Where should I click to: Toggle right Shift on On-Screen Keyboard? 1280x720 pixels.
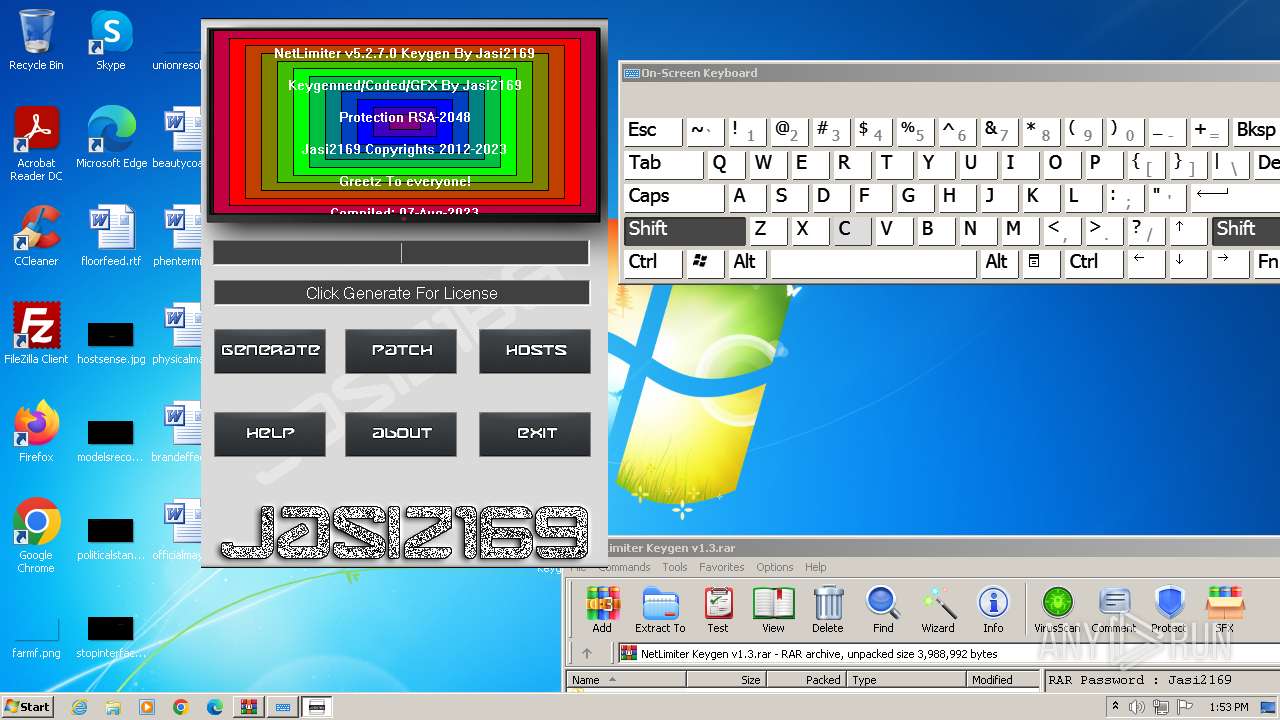pos(1246,229)
